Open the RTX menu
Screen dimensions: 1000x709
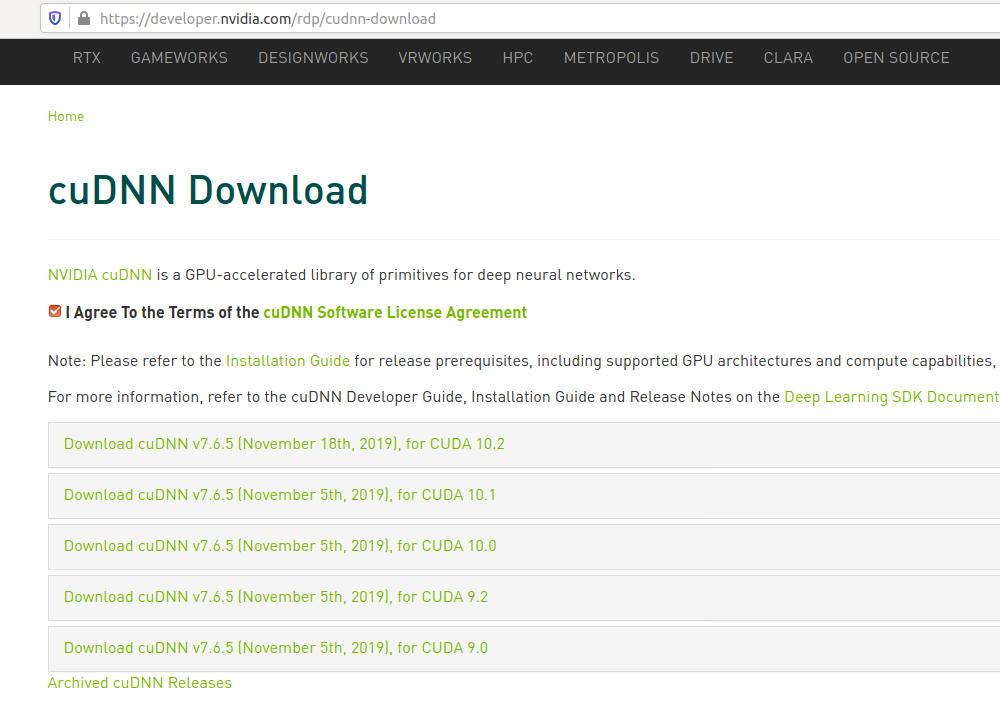86,58
